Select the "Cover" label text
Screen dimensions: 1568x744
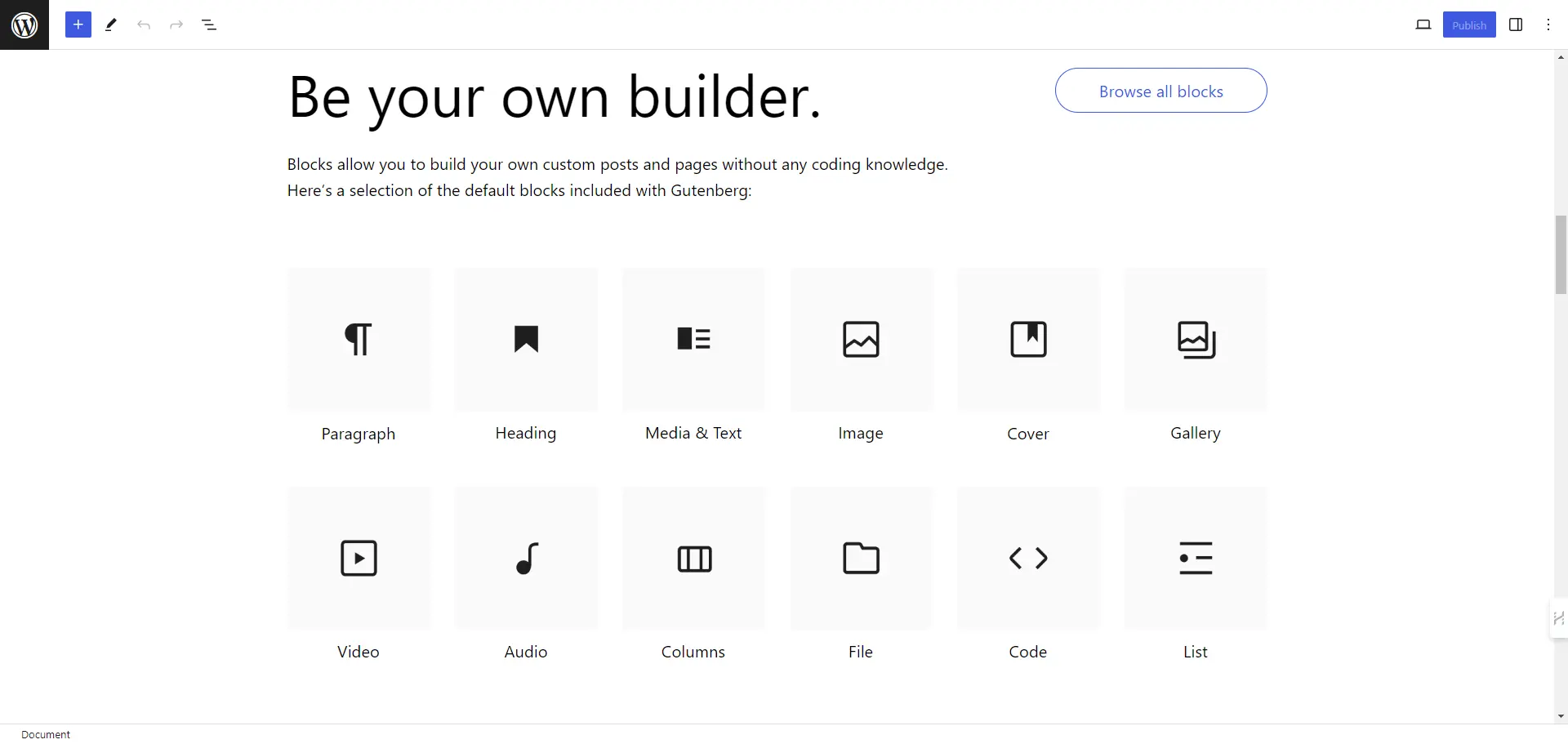pyautogui.click(x=1028, y=434)
